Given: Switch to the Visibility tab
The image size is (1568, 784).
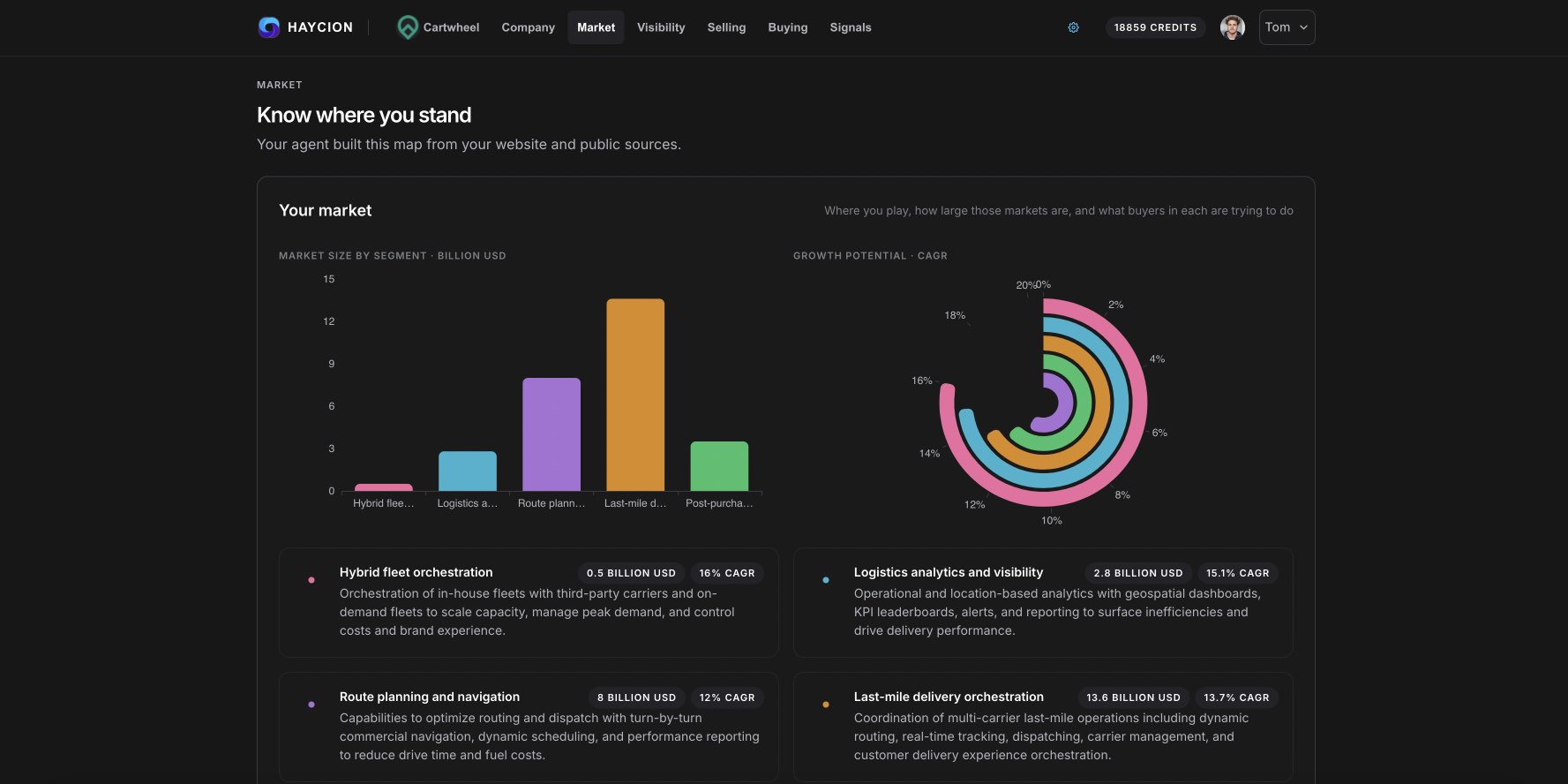Looking at the screenshot, I should 661,27.
